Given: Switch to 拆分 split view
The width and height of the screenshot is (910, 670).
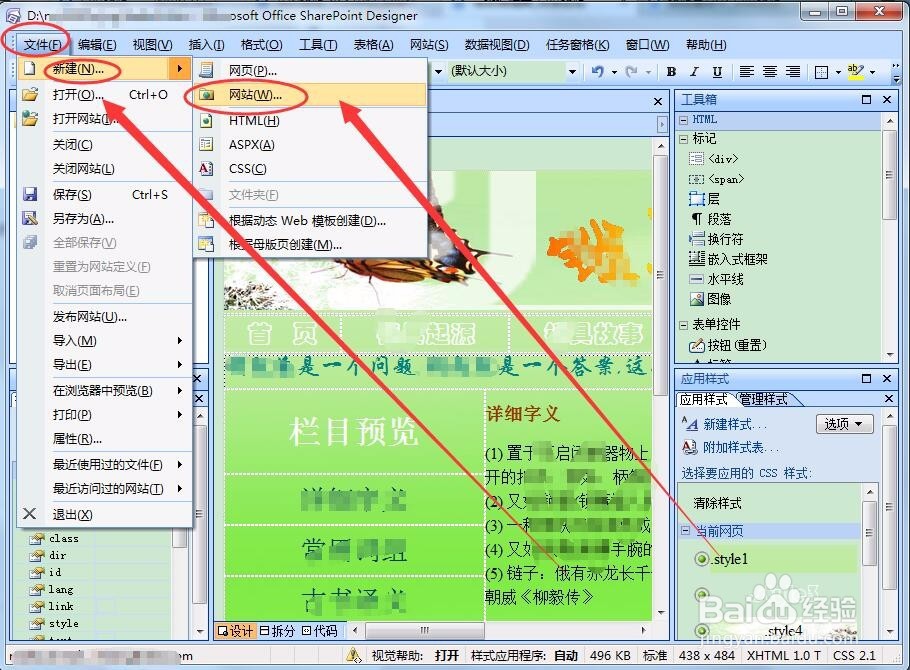Looking at the screenshot, I should pyautogui.click(x=277, y=631).
